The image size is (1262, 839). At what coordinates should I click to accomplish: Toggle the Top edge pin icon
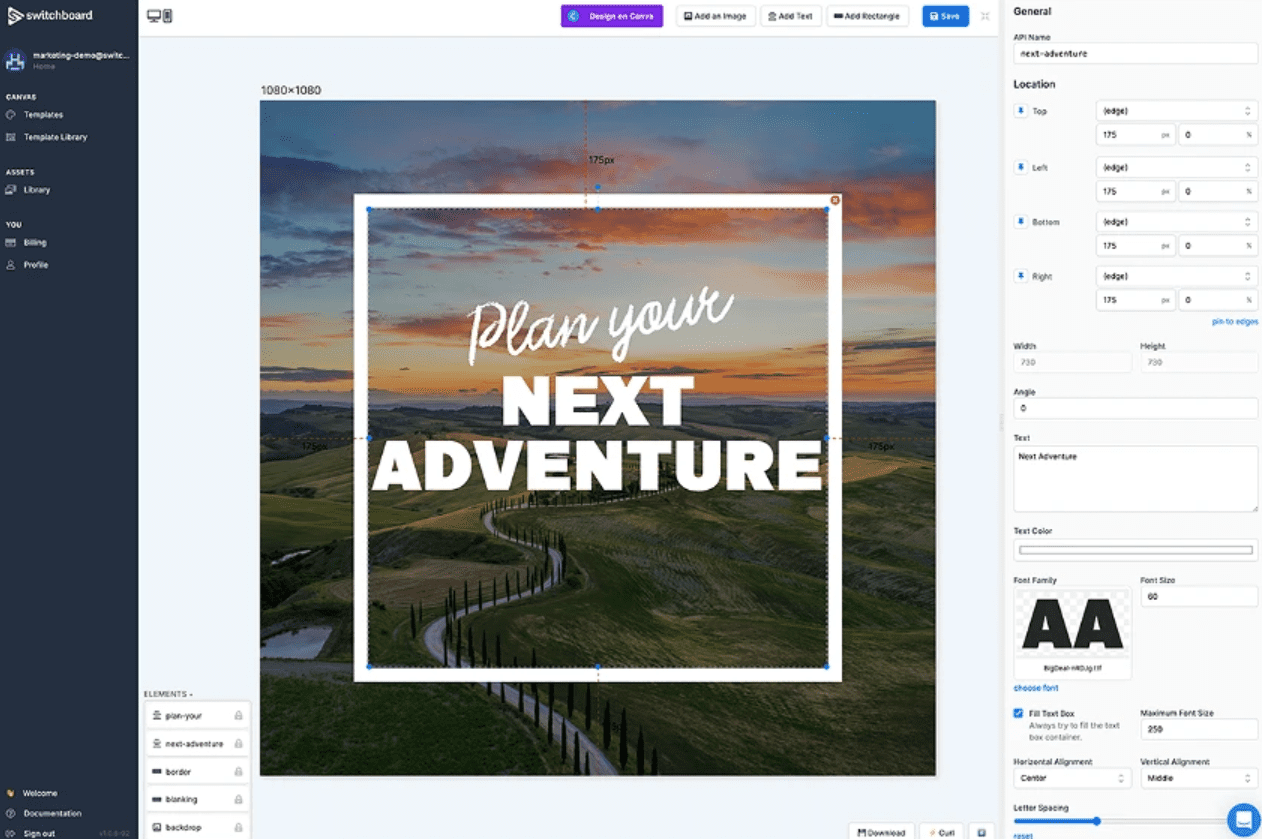1021,111
